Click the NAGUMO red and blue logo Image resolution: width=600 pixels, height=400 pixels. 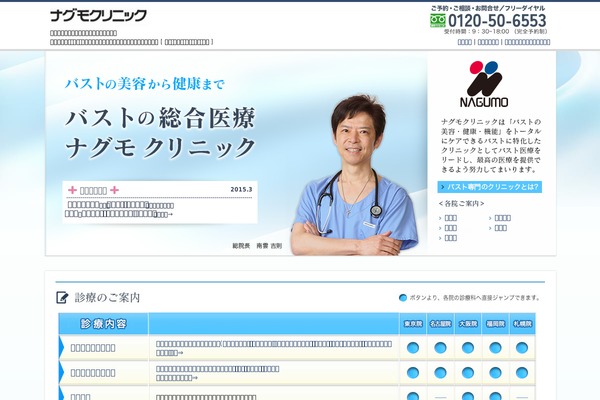484,84
